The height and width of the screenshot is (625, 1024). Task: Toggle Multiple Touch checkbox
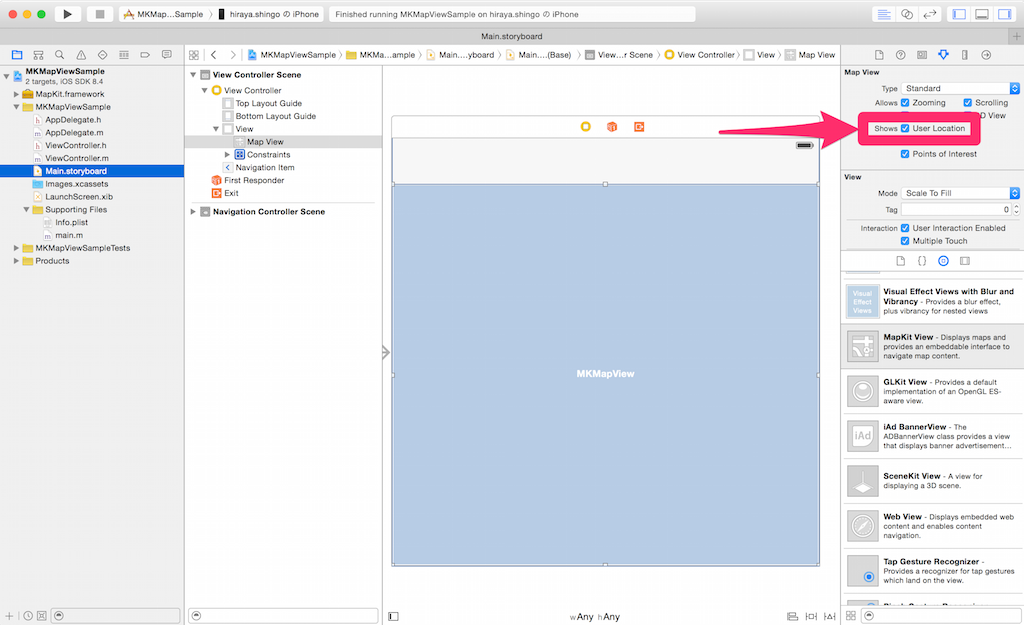coord(905,241)
